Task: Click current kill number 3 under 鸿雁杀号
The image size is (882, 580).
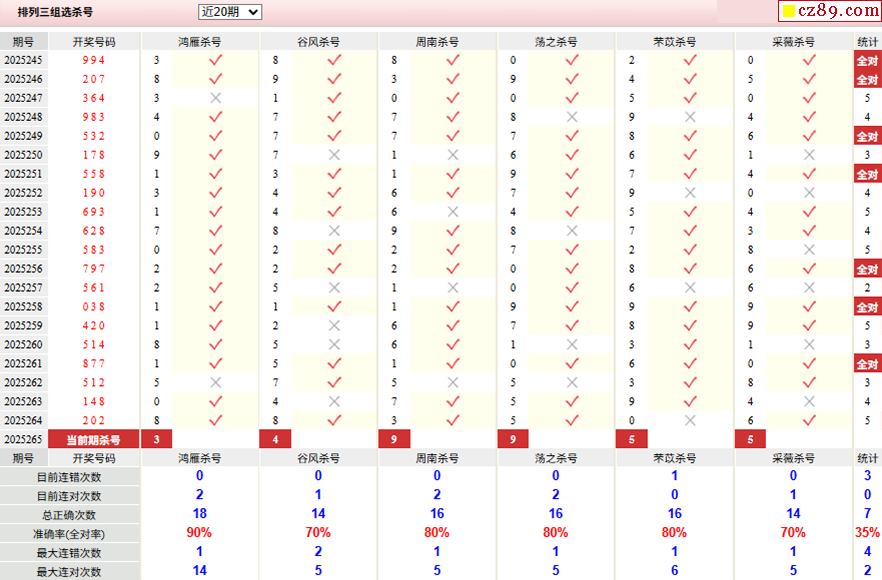Action: click(x=156, y=439)
